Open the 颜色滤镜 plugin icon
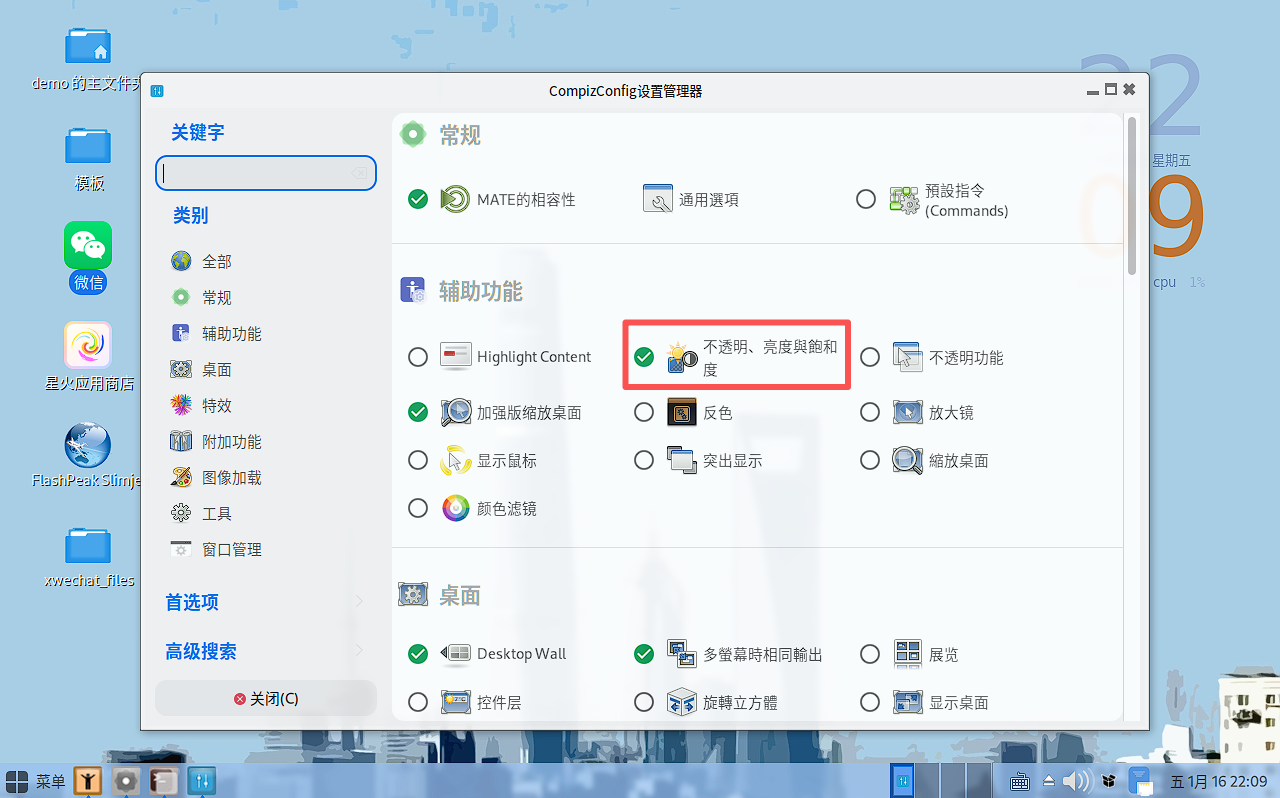Image resolution: width=1280 pixels, height=798 pixels. 456,508
